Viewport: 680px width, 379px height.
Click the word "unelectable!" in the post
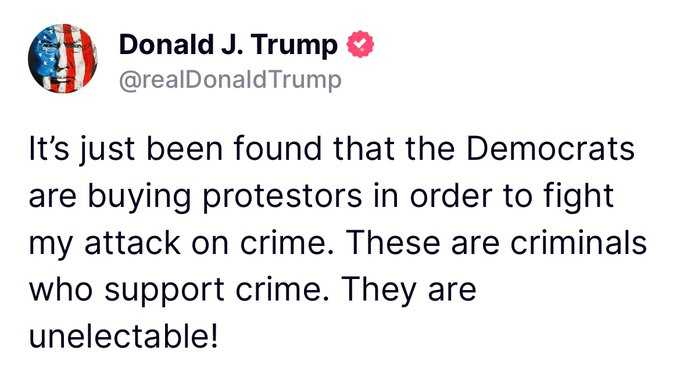(123, 337)
